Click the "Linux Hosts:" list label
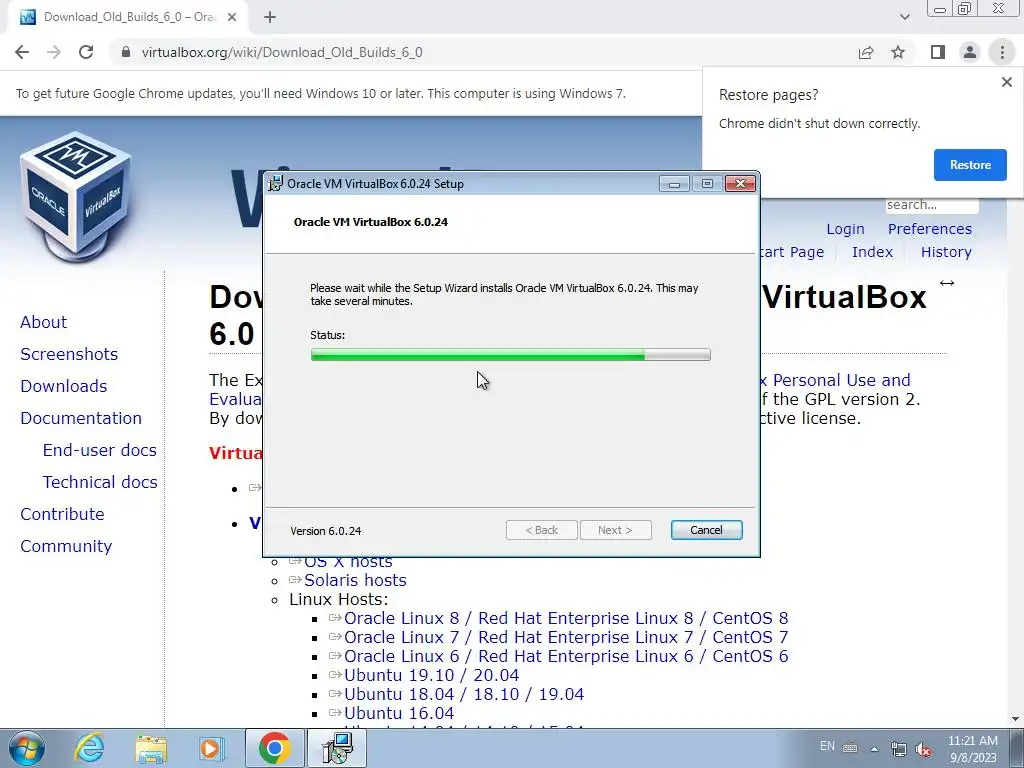The image size is (1024, 768). pos(338,599)
